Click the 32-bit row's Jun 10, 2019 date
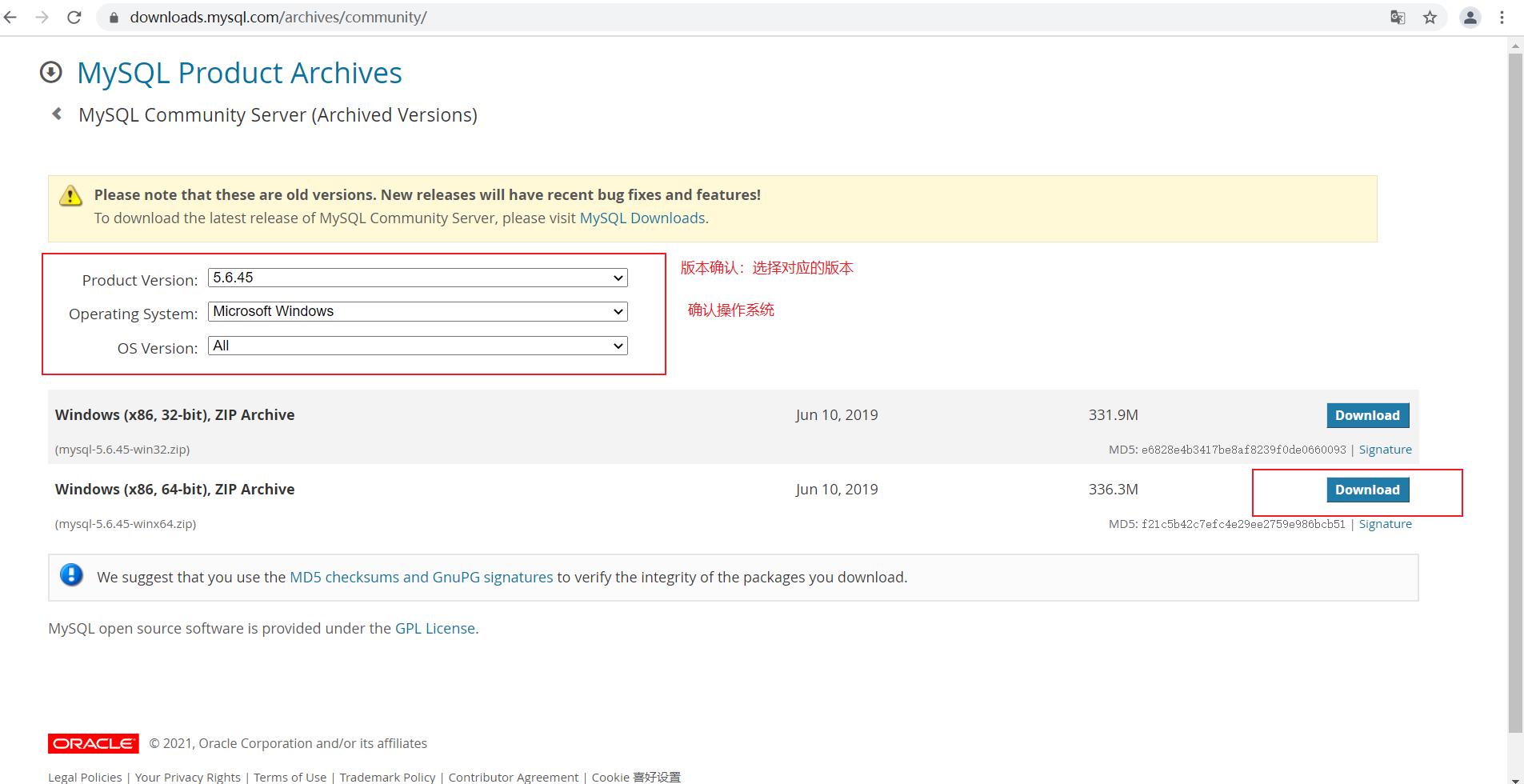1524x784 pixels. coord(837,415)
